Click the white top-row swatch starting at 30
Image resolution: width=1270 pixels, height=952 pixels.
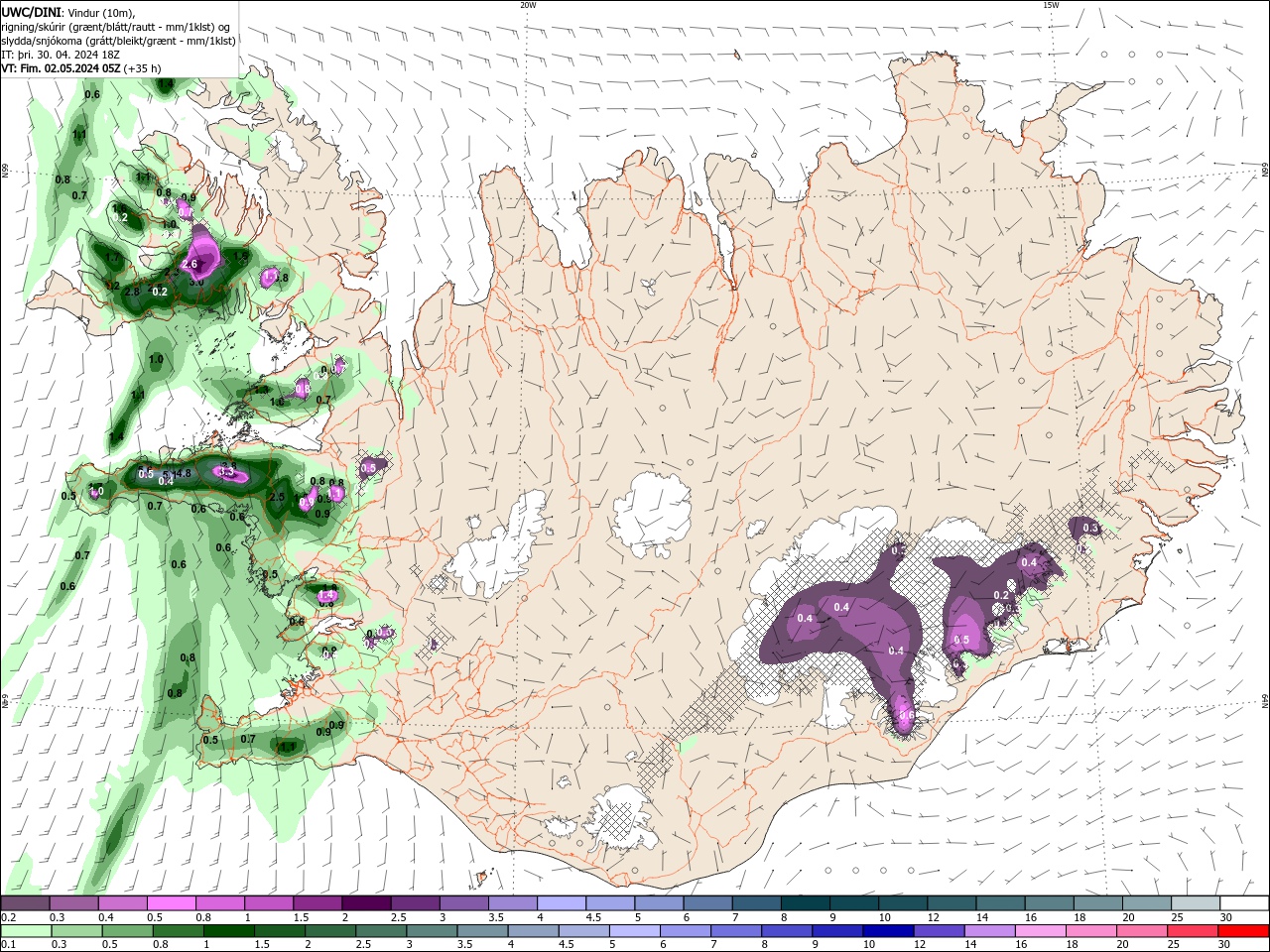(1243, 903)
